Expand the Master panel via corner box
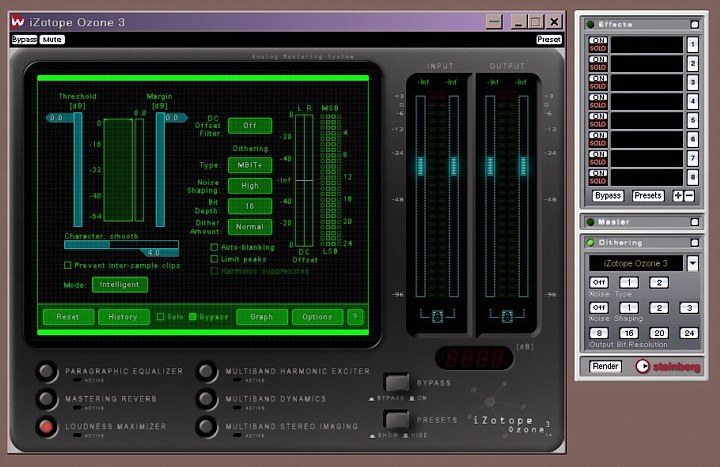 click(695, 222)
